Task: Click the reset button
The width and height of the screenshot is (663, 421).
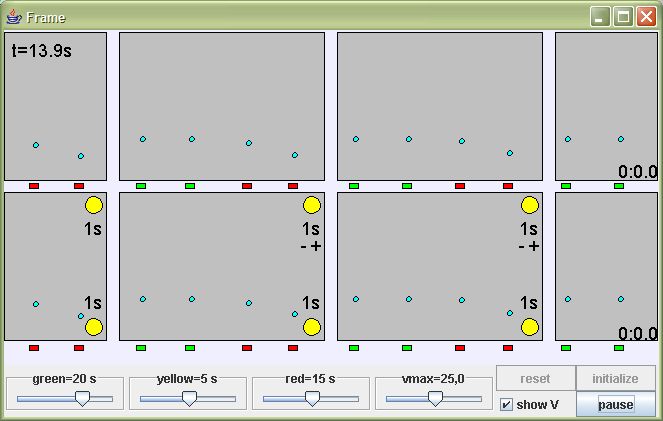Action: pos(535,378)
